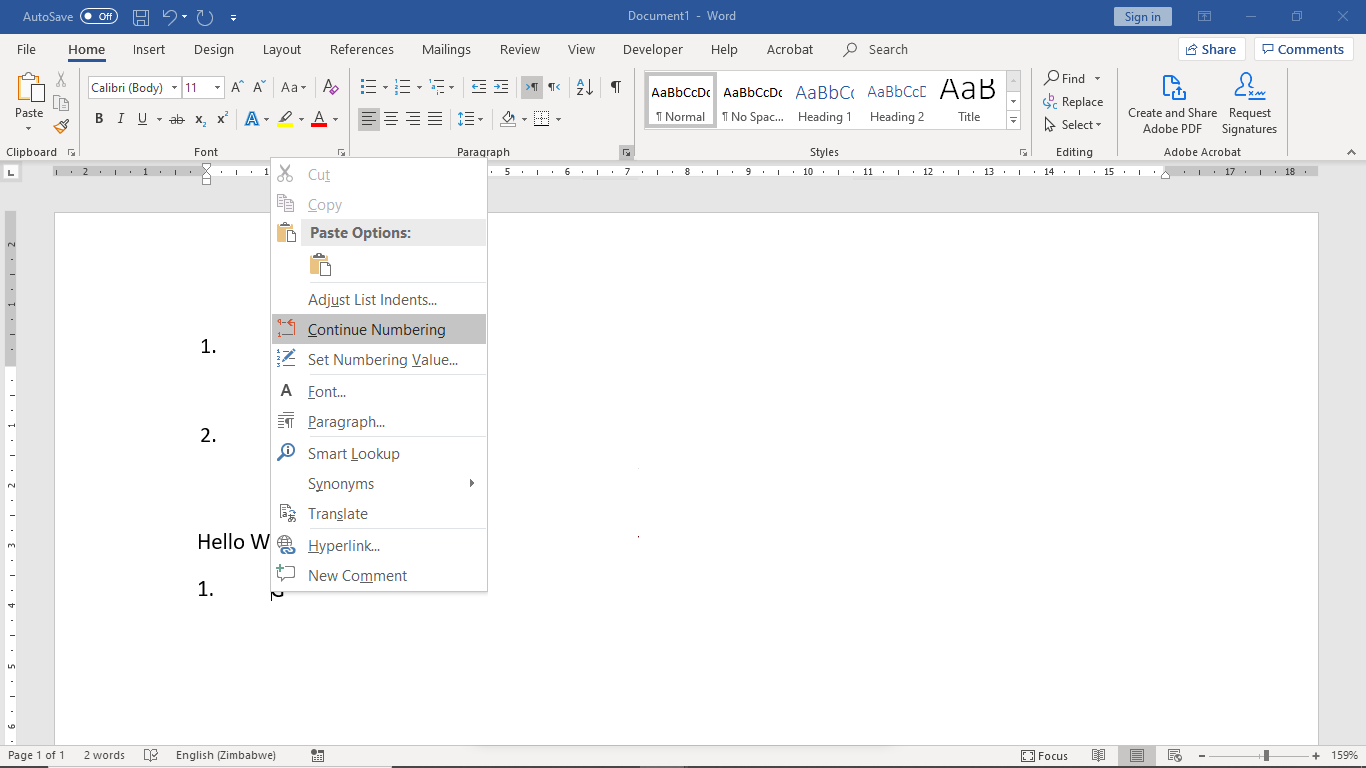Click the Share button

click(x=1211, y=49)
